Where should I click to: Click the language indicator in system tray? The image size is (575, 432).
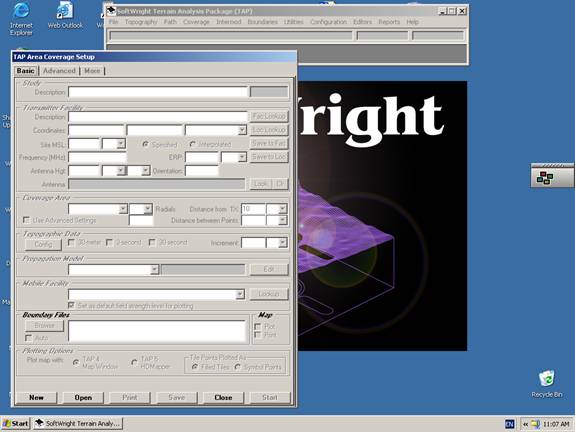[509, 424]
